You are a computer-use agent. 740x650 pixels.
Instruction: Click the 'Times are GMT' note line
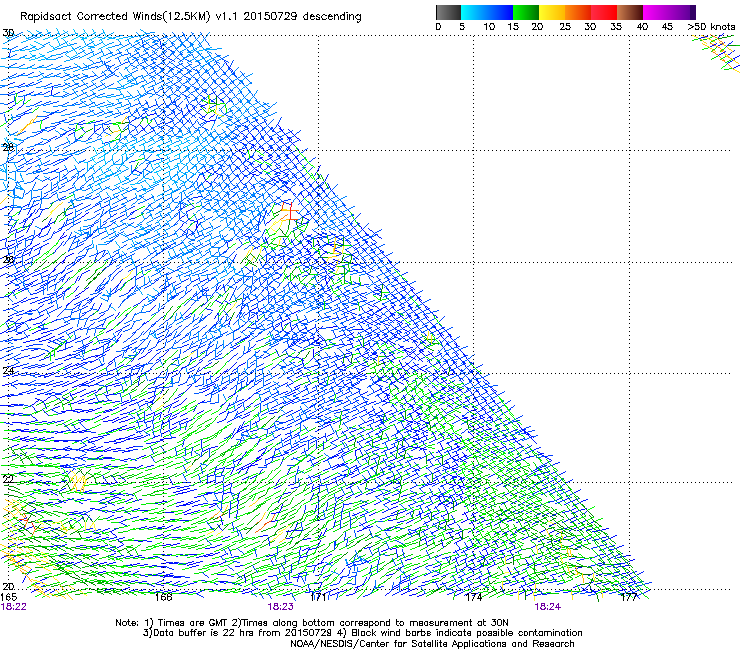(x=311, y=623)
